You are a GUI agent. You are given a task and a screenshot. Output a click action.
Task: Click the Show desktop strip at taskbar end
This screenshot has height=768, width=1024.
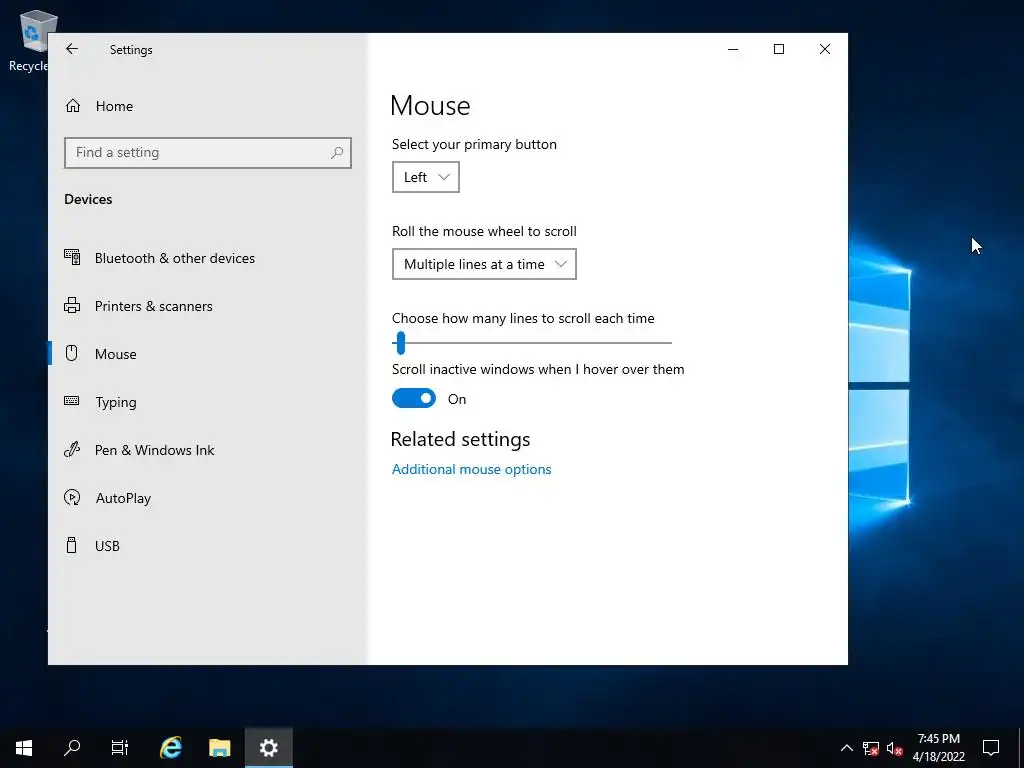[1021, 748]
